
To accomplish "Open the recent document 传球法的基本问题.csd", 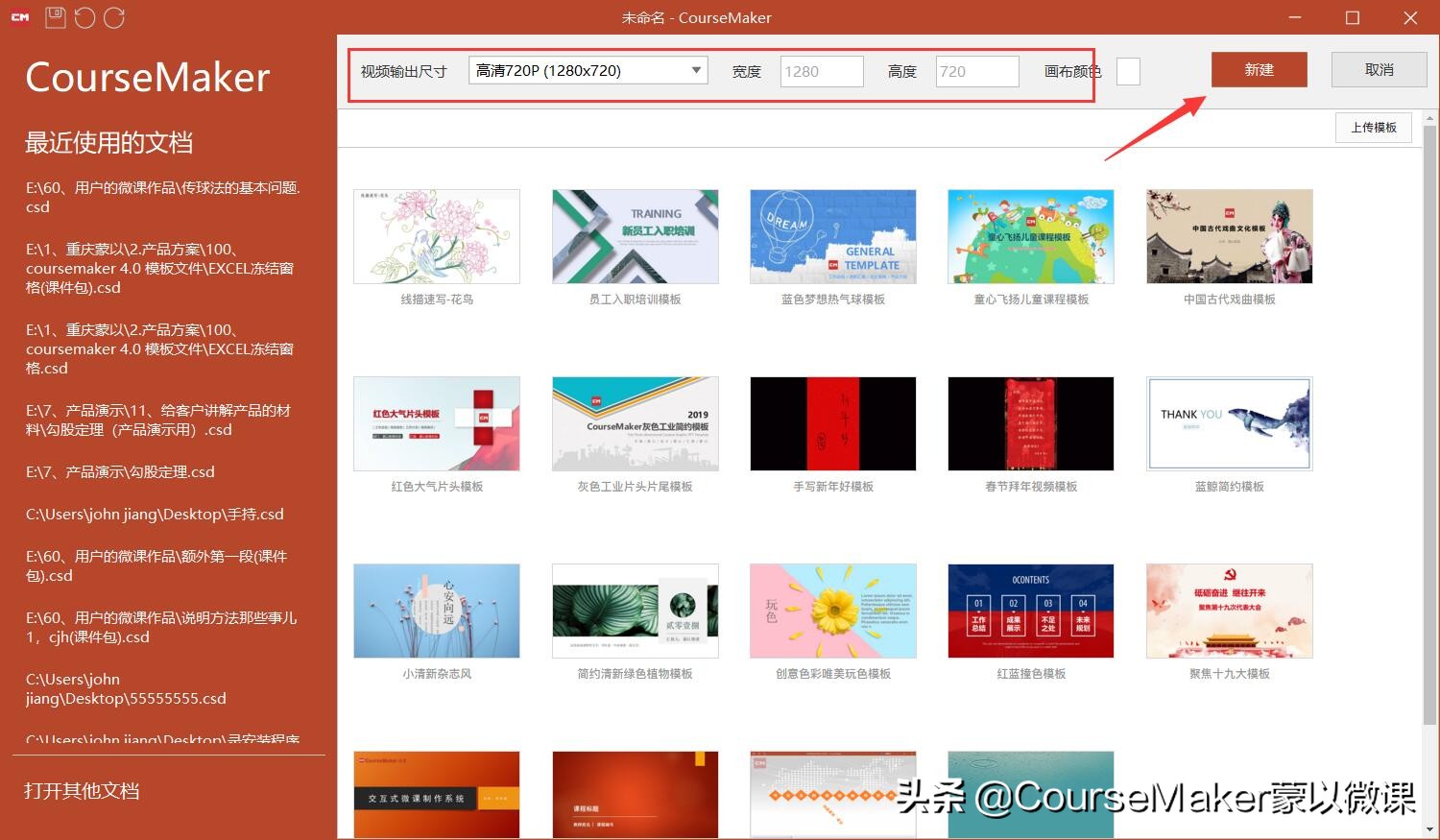I will point(161,197).
